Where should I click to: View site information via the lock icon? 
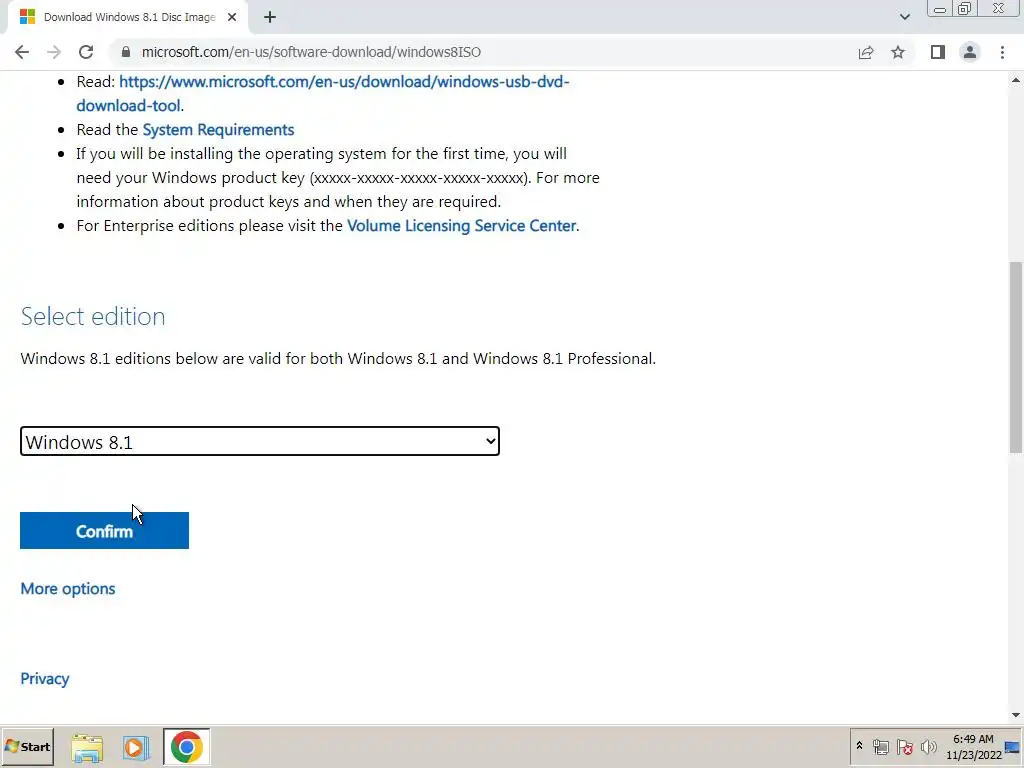(x=126, y=52)
